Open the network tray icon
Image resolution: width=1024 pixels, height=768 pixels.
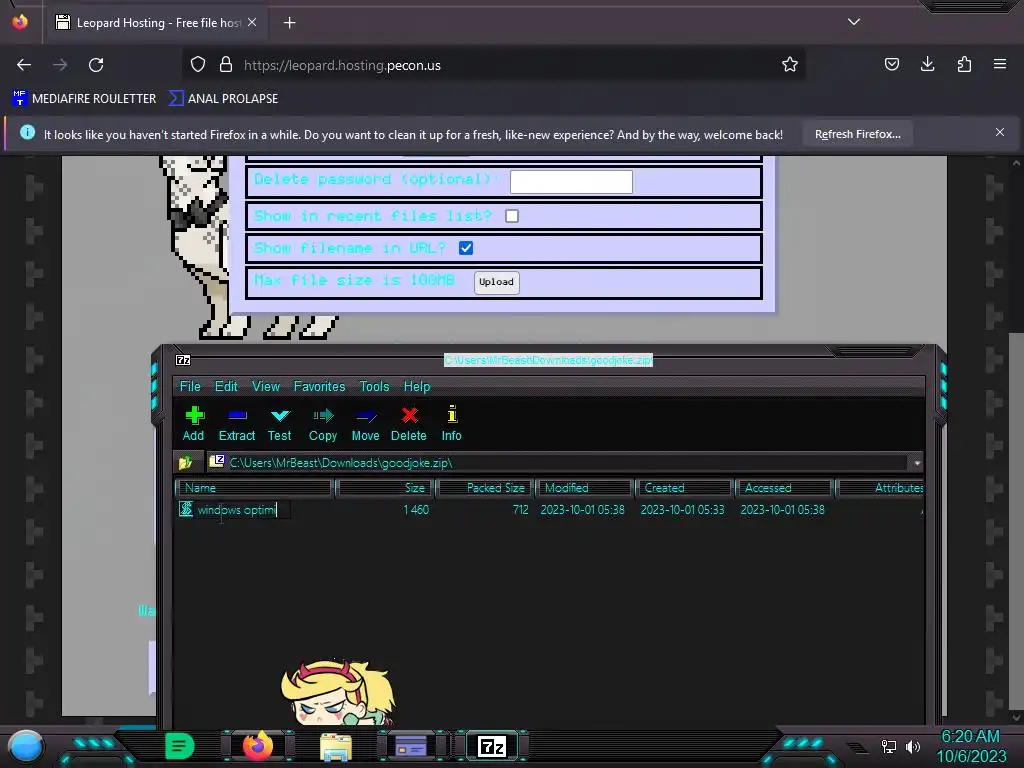pyautogui.click(x=888, y=746)
